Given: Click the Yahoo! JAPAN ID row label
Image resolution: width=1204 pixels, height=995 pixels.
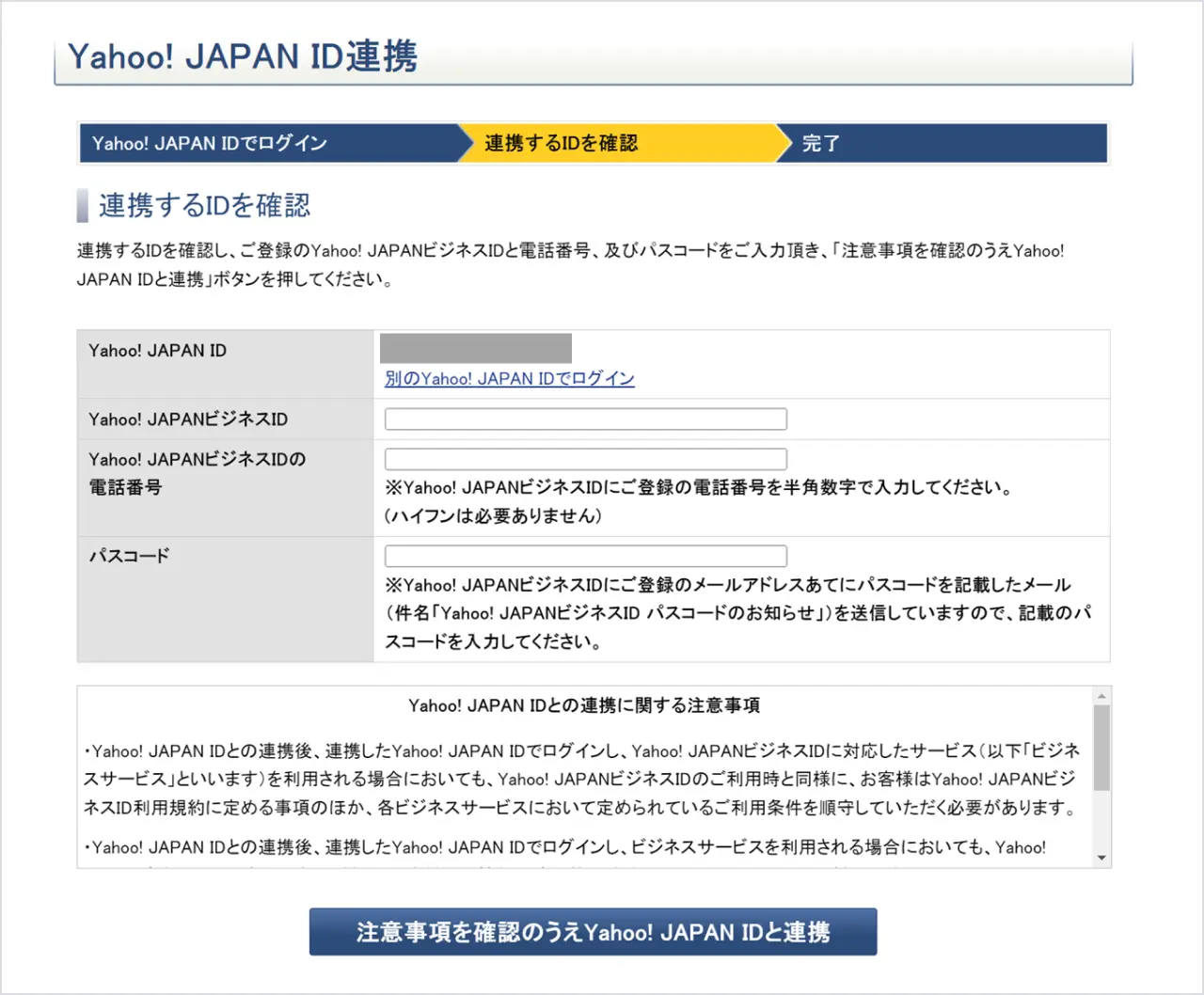Looking at the screenshot, I should click(x=157, y=351).
